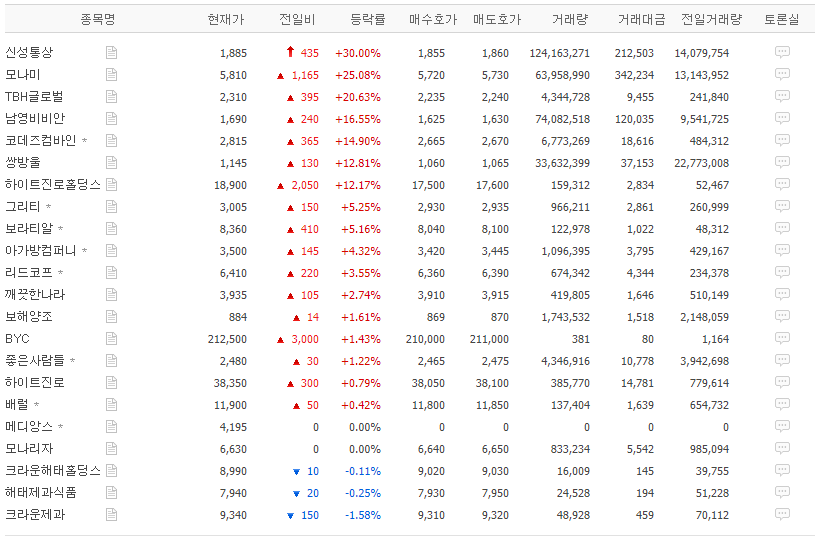The width and height of the screenshot is (821, 541).
Task: Open document icon for 보라티알
Action: (112, 228)
